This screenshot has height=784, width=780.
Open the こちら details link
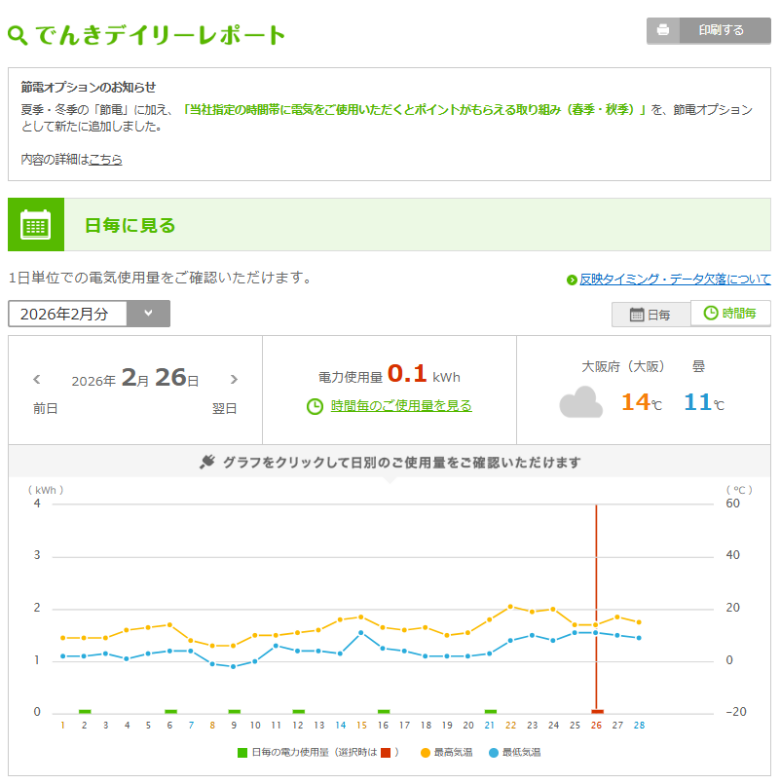pyautogui.click(x=106, y=160)
